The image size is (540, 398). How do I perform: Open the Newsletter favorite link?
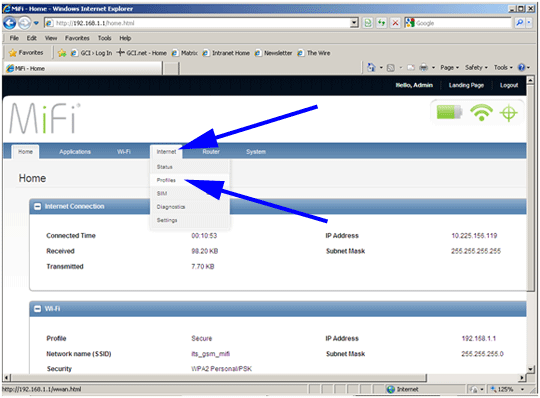tap(273, 53)
